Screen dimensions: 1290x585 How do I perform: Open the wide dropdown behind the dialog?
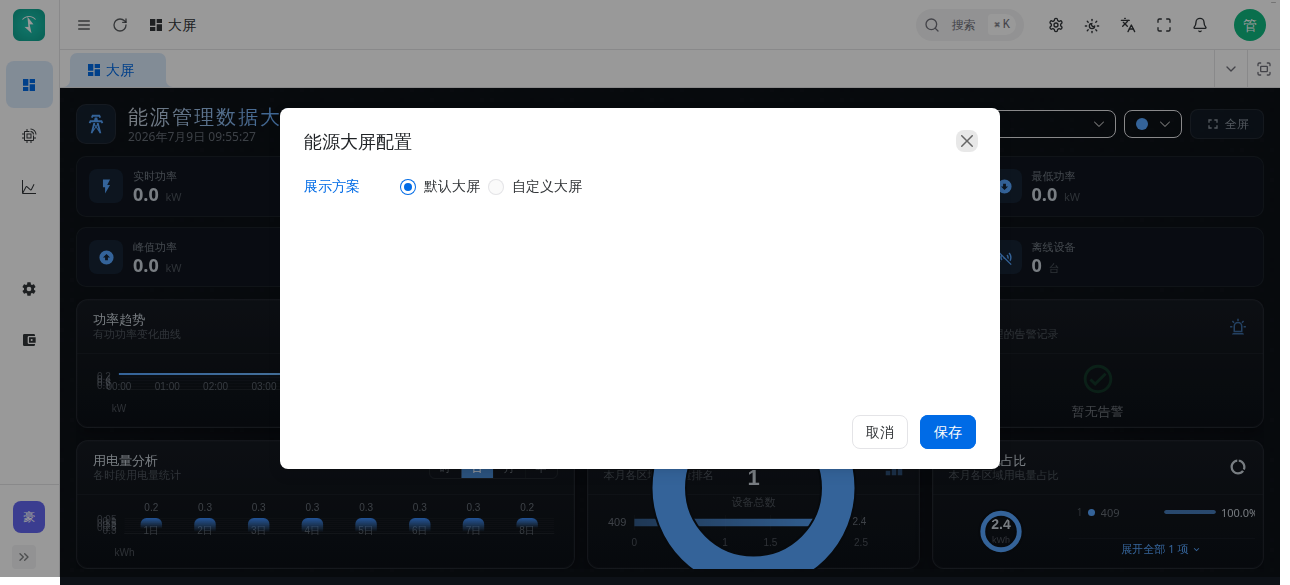[1058, 124]
